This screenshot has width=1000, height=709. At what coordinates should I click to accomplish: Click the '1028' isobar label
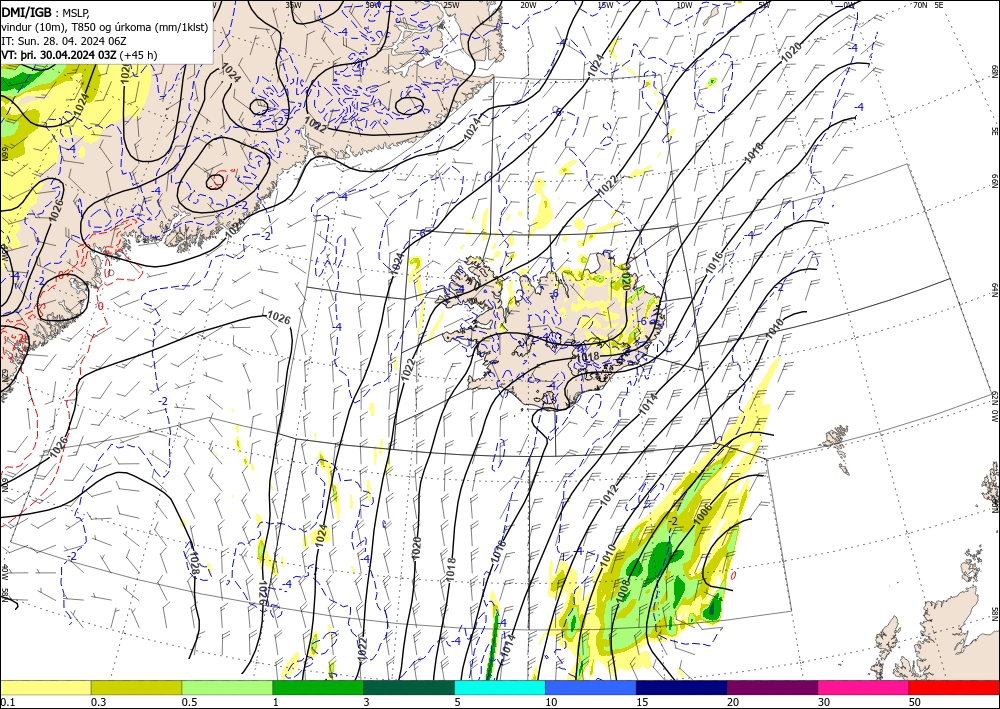point(194,563)
